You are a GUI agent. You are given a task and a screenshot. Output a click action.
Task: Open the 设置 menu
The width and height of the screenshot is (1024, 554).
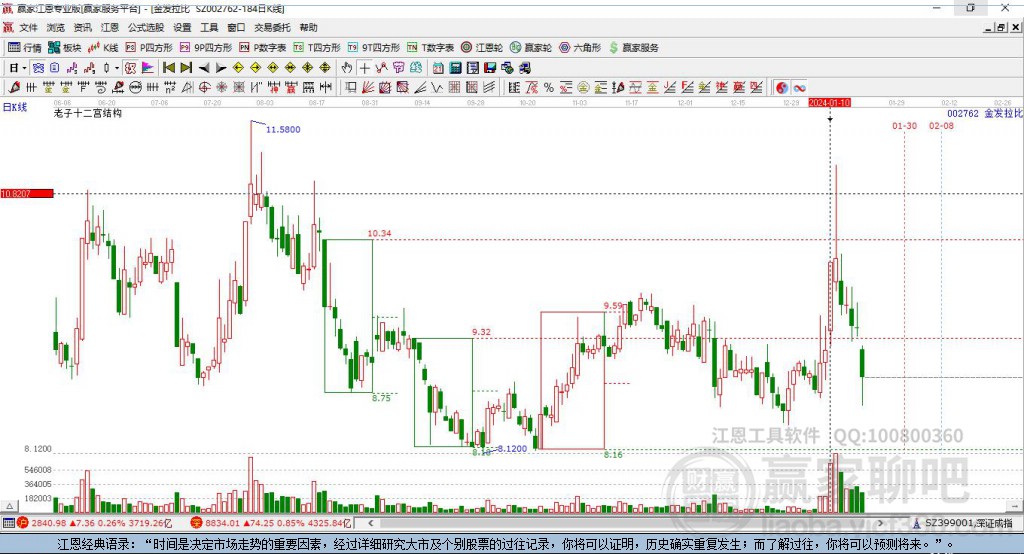pyautogui.click(x=182, y=27)
